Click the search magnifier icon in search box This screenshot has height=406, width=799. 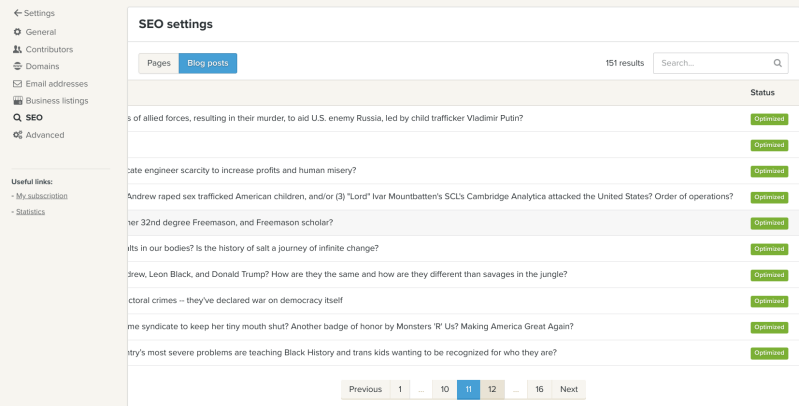(777, 63)
